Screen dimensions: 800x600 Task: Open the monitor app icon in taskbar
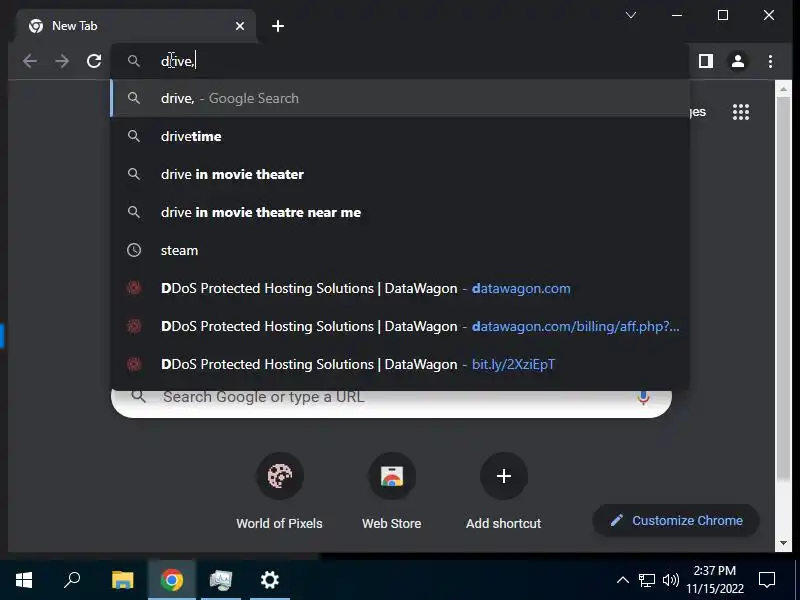221,580
